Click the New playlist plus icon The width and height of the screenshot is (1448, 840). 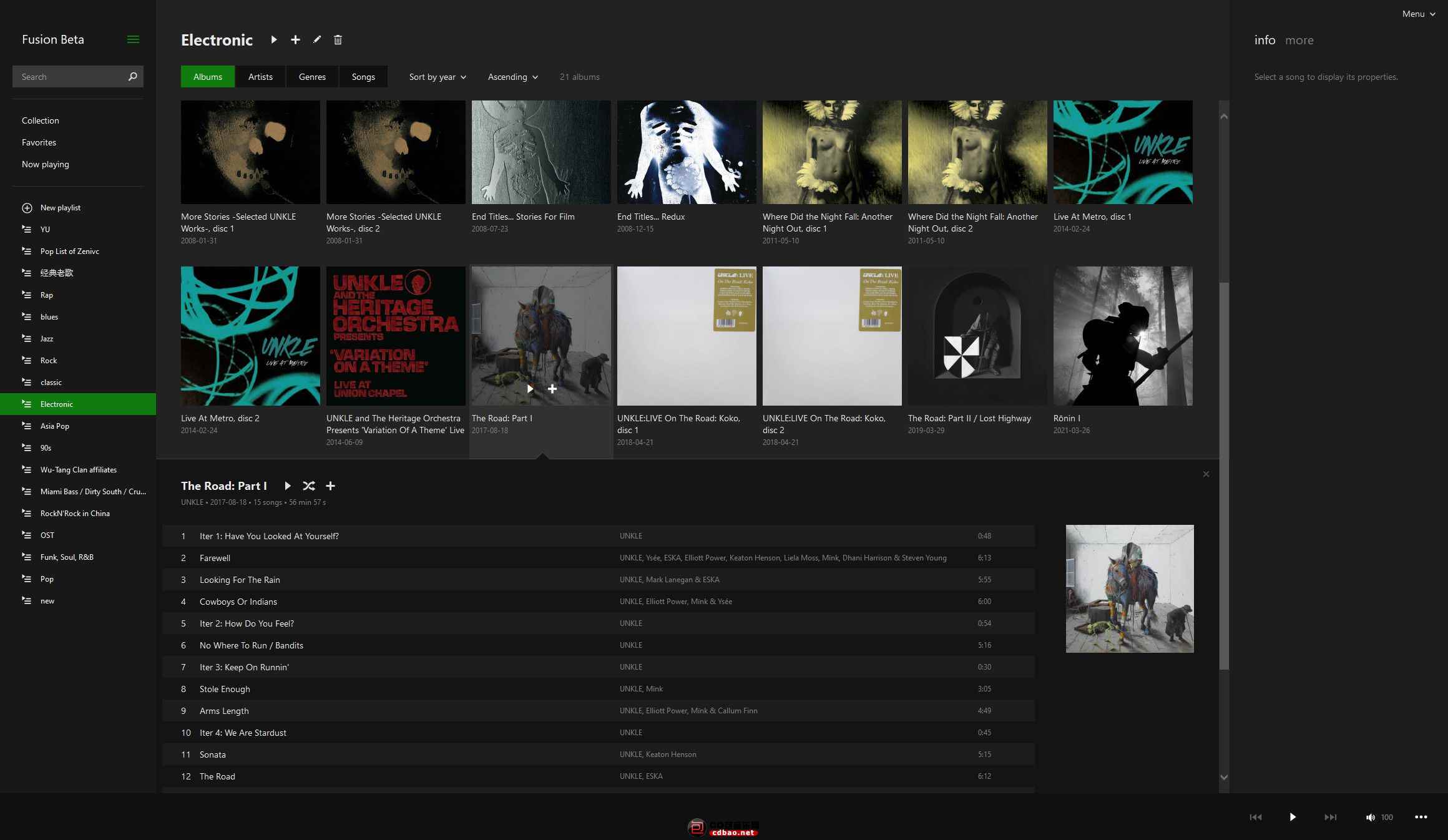(27, 208)
